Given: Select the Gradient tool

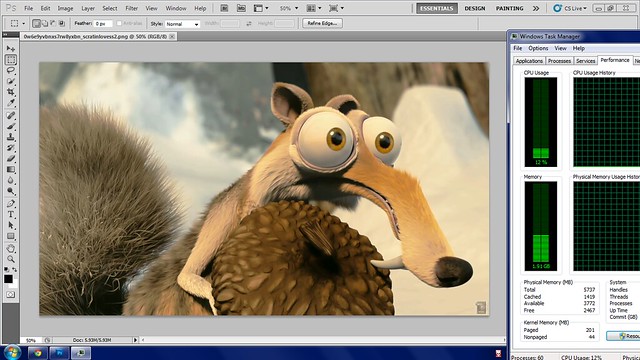Looking at the screenshot, I should pos(11,169).
